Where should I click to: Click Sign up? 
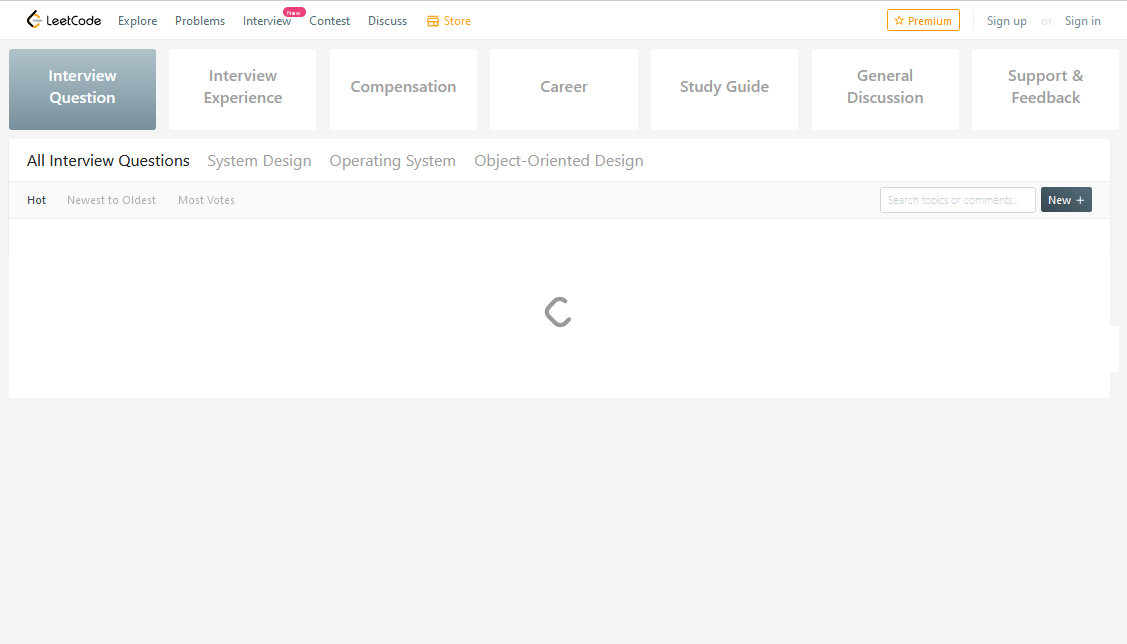click(x=1006, y=21)
